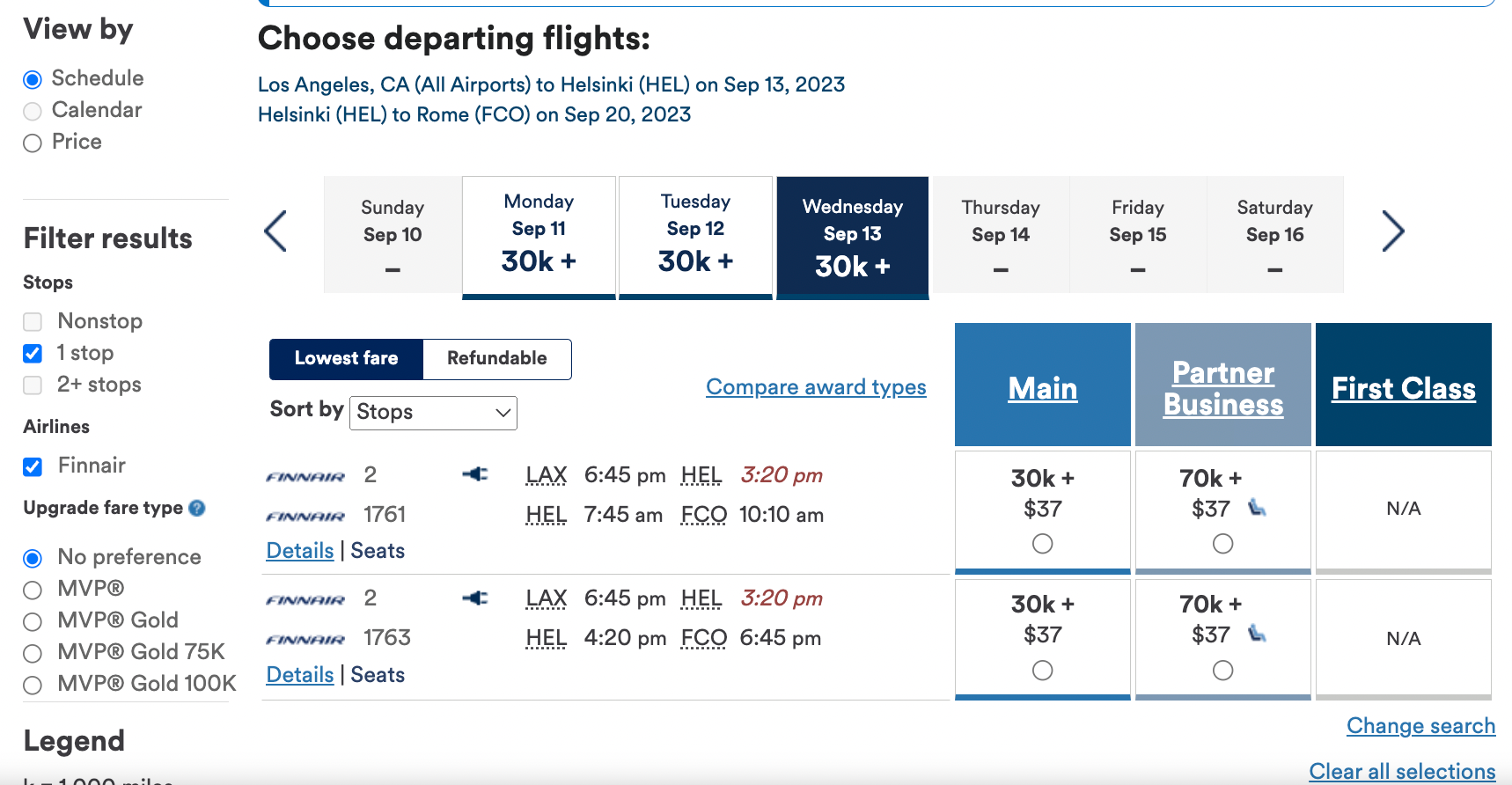
Task: Open the Compare award types link
Action: (x=816, y=387)
